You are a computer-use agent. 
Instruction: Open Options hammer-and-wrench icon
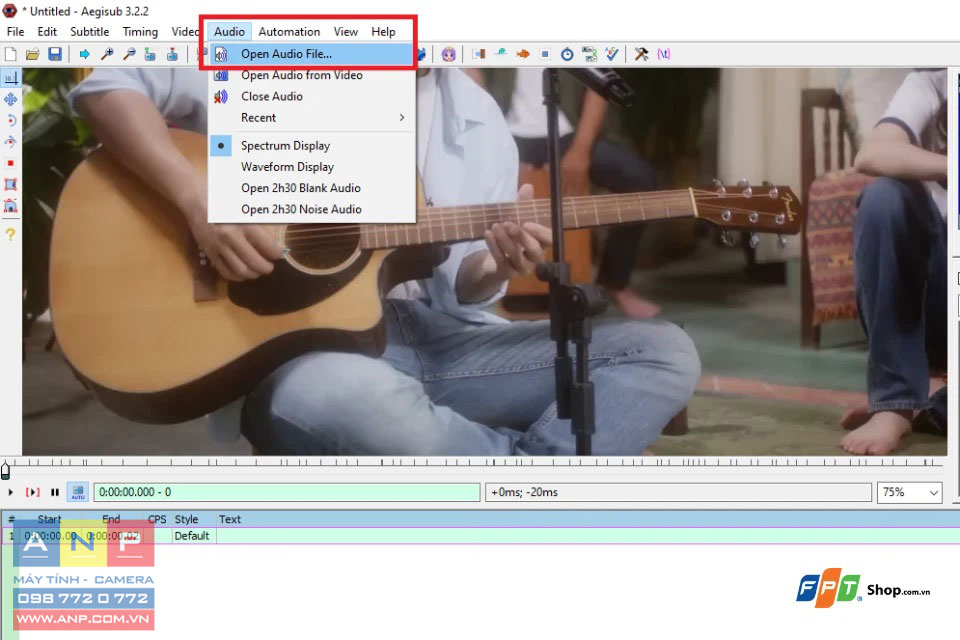pos(642,55)
